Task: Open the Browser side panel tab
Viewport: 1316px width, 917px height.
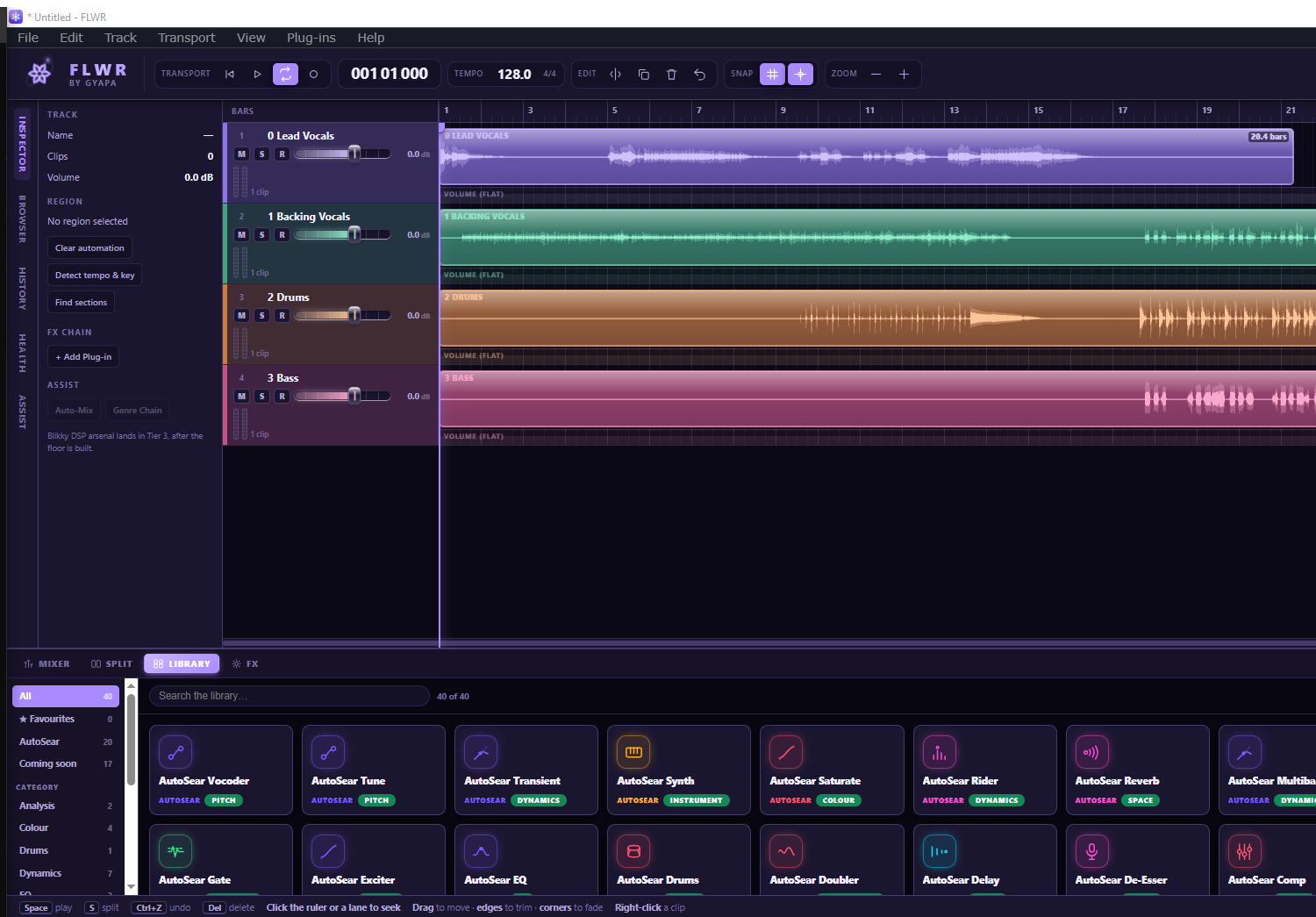Action: tap(22, 219)
